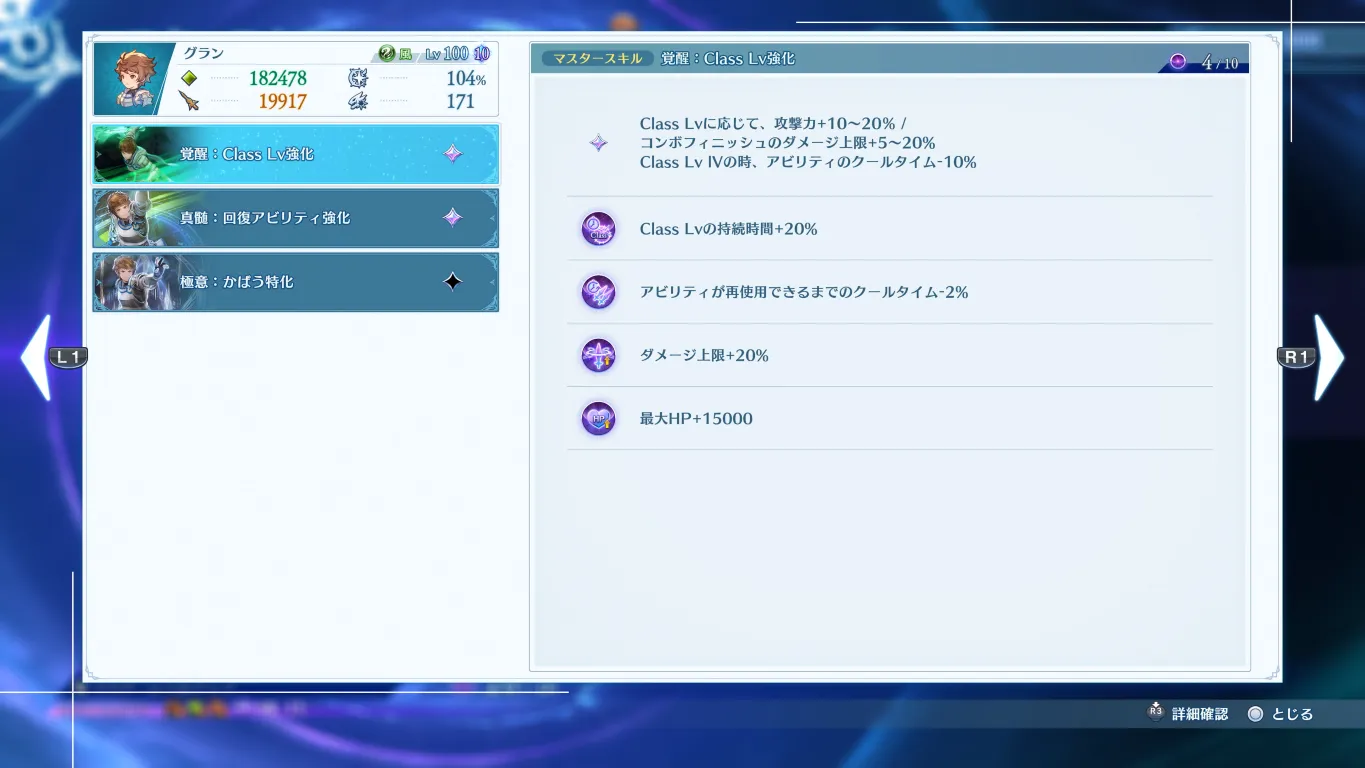Click the master level 10 badge

[482, 54]
